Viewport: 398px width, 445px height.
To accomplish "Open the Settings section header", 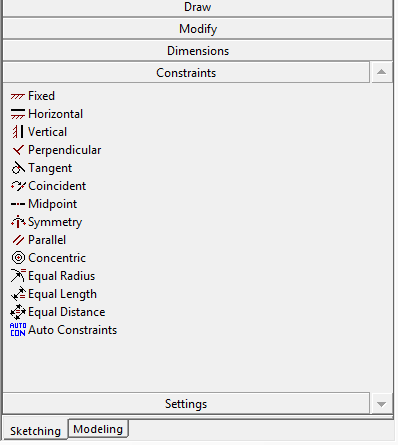I will pos(186,404).
